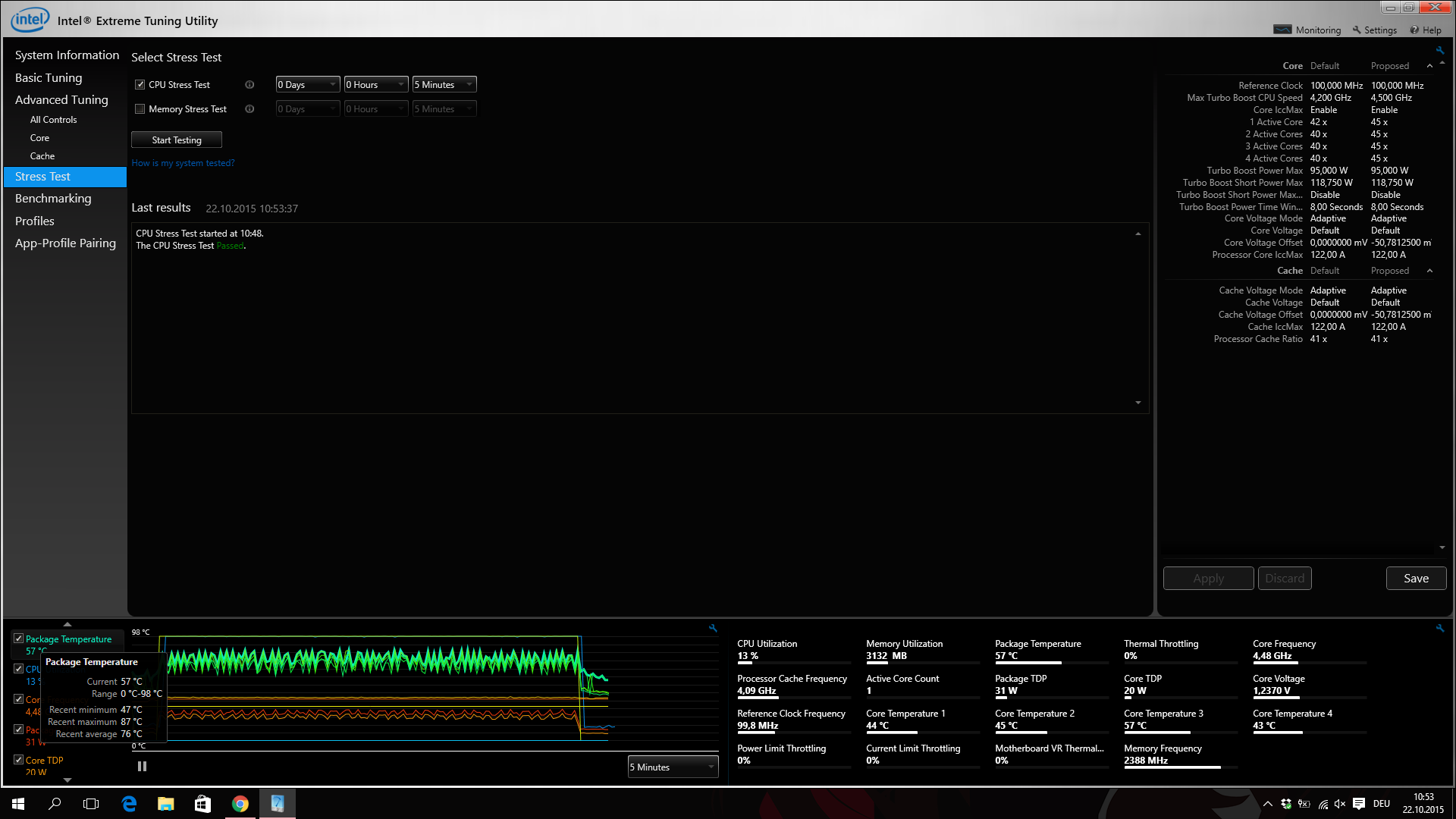Click wrench icon above Core settings panel
This screenshot has height=819, width=1456.
pyautogui.click(x=1439, y=50)
